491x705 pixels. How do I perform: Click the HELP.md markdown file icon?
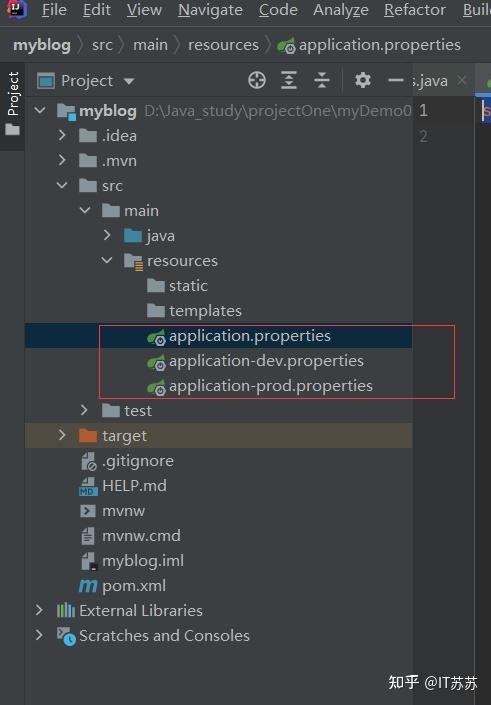87,486
